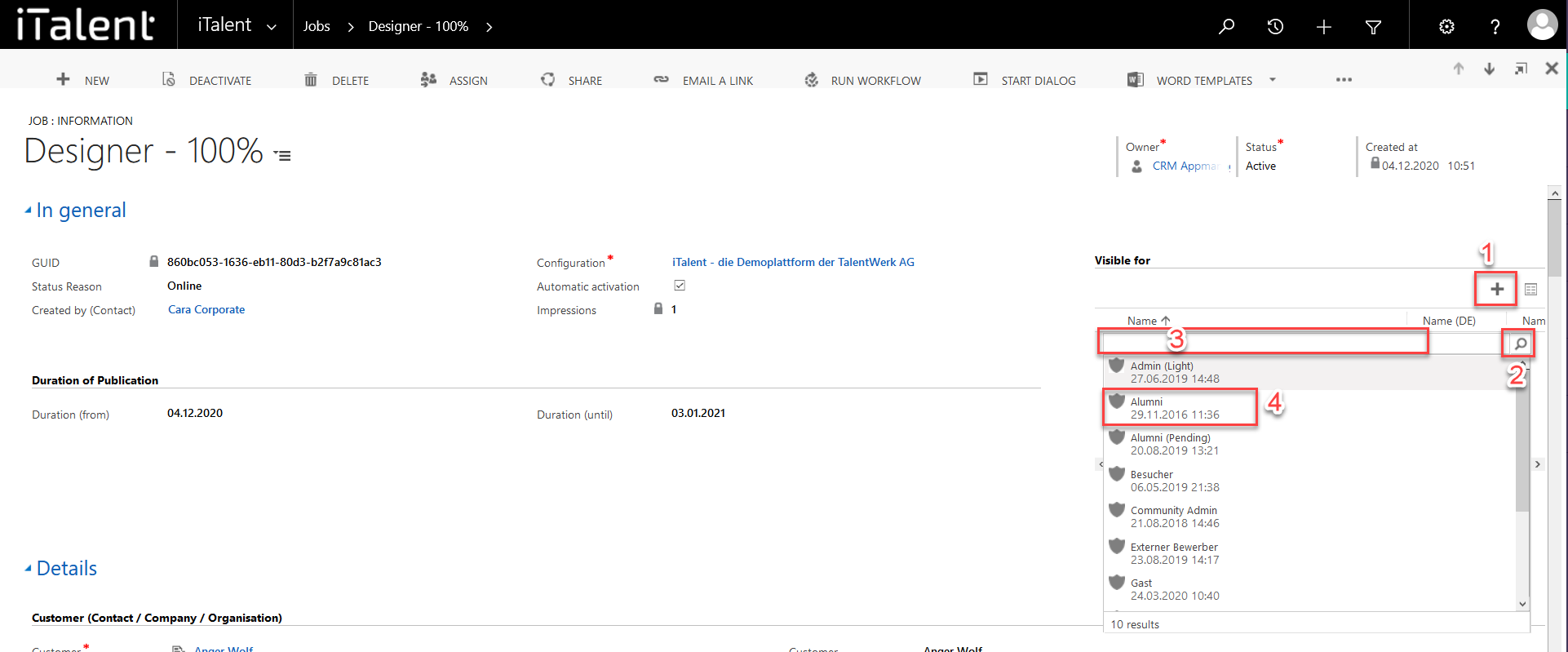
Task: Click START DIALOG command
Action: pyautogui.click(x=1025, y=80)
